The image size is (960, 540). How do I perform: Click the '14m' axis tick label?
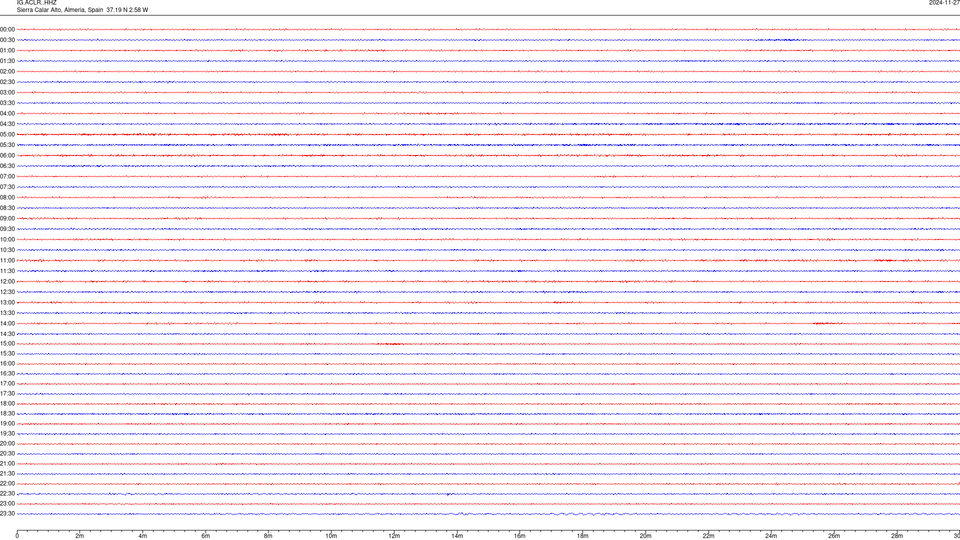457,536
